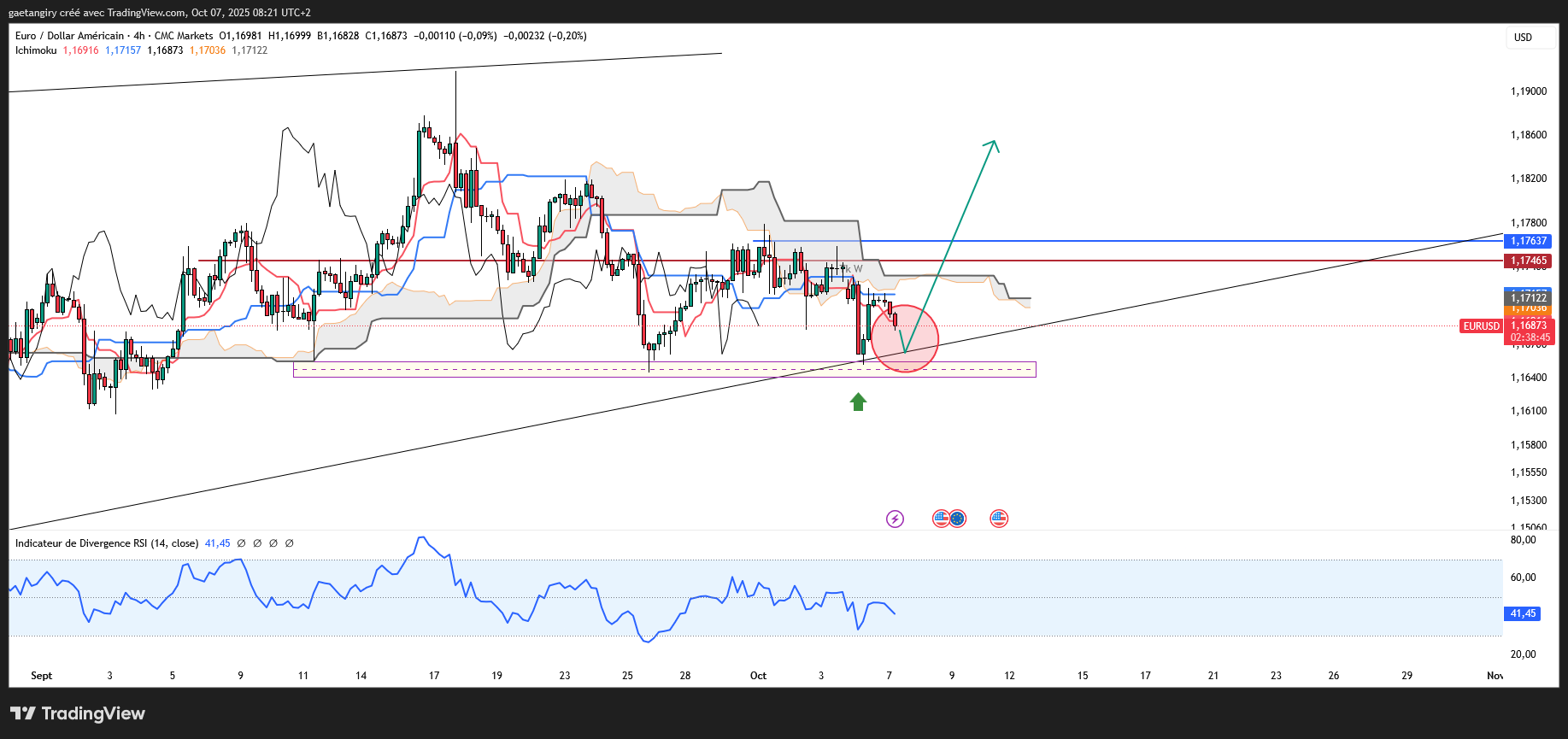Click date 21 on the time axis
Viewport: 1568px width, 739px height.
(x=1213, y=676)
